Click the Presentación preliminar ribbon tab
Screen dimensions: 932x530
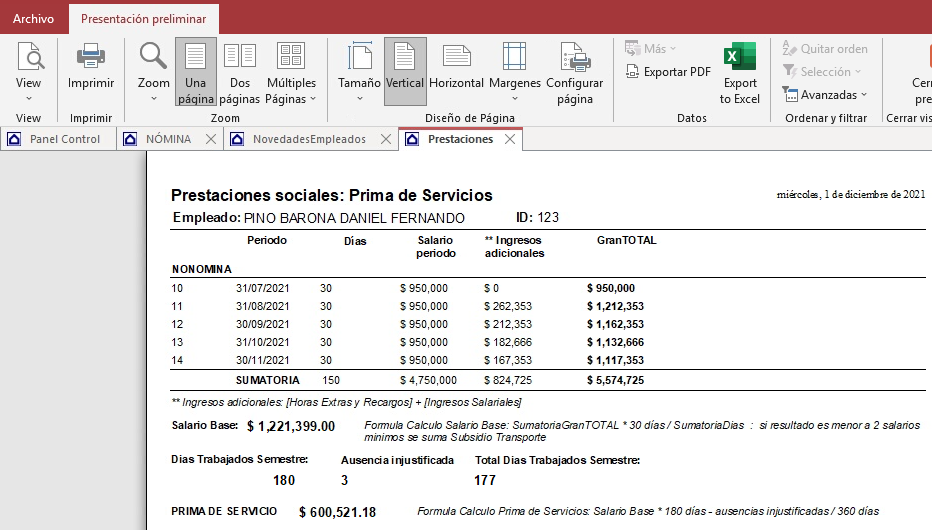[x=143, y=19]
